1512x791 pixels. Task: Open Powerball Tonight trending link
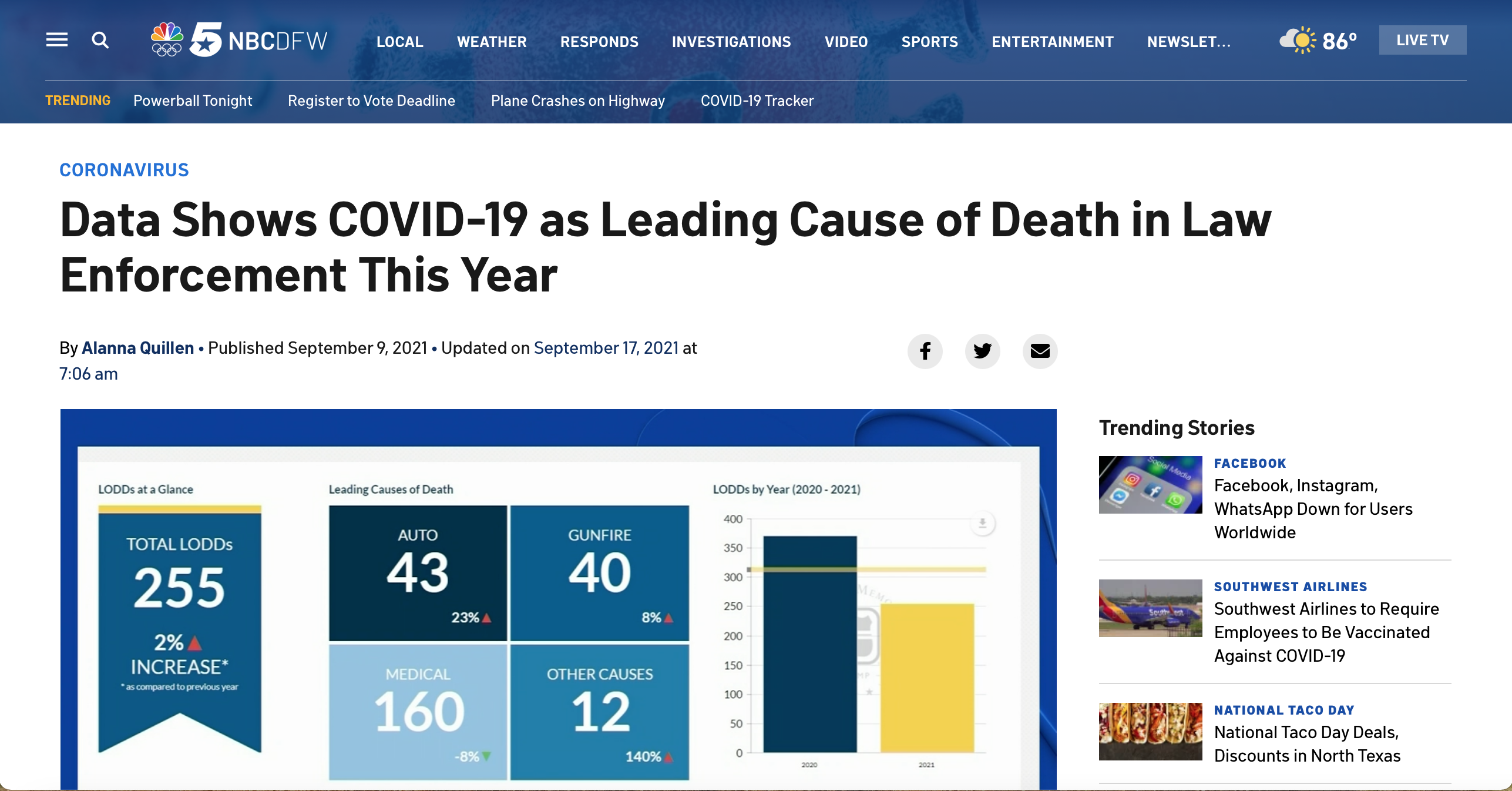(x=193, y=100)
